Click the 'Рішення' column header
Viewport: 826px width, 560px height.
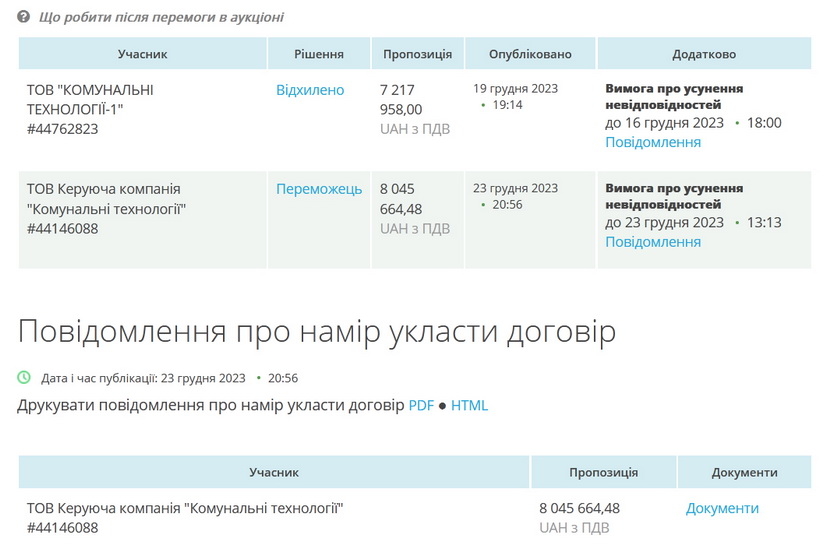point(319,54)
